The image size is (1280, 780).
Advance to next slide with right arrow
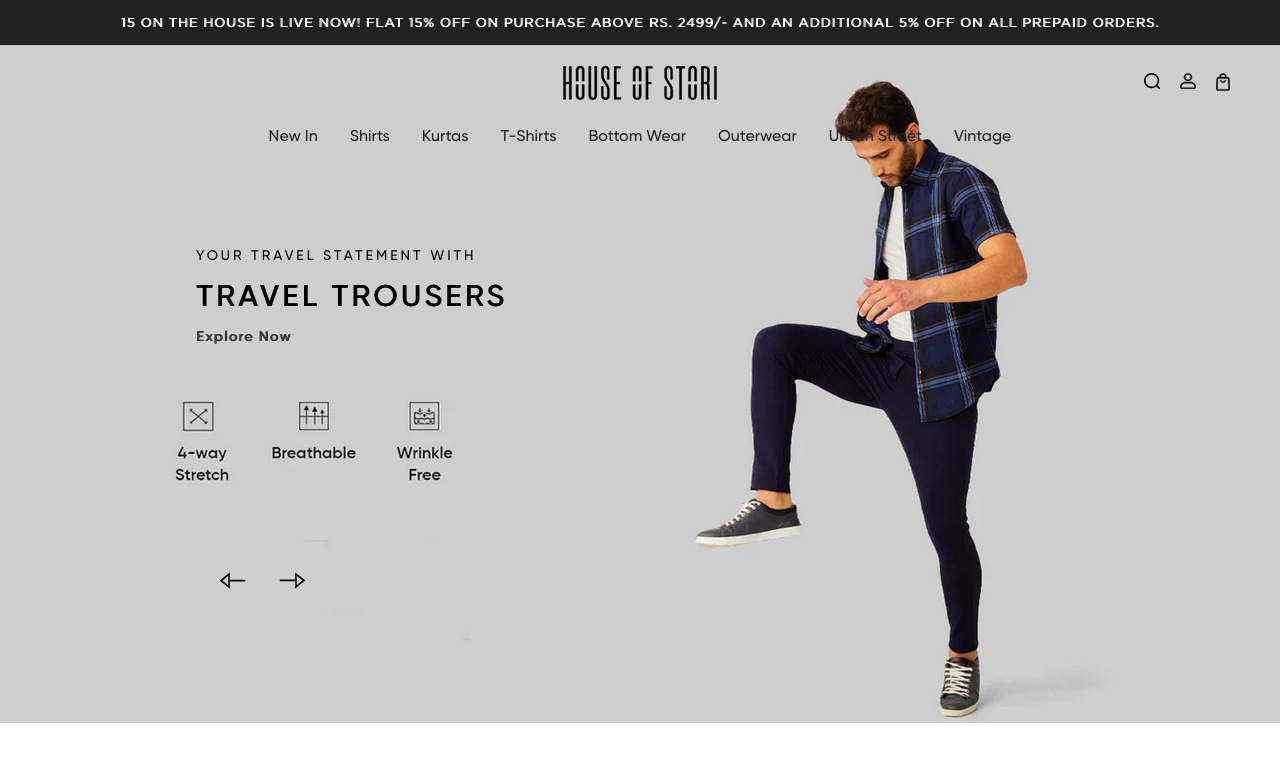point(292,581)
